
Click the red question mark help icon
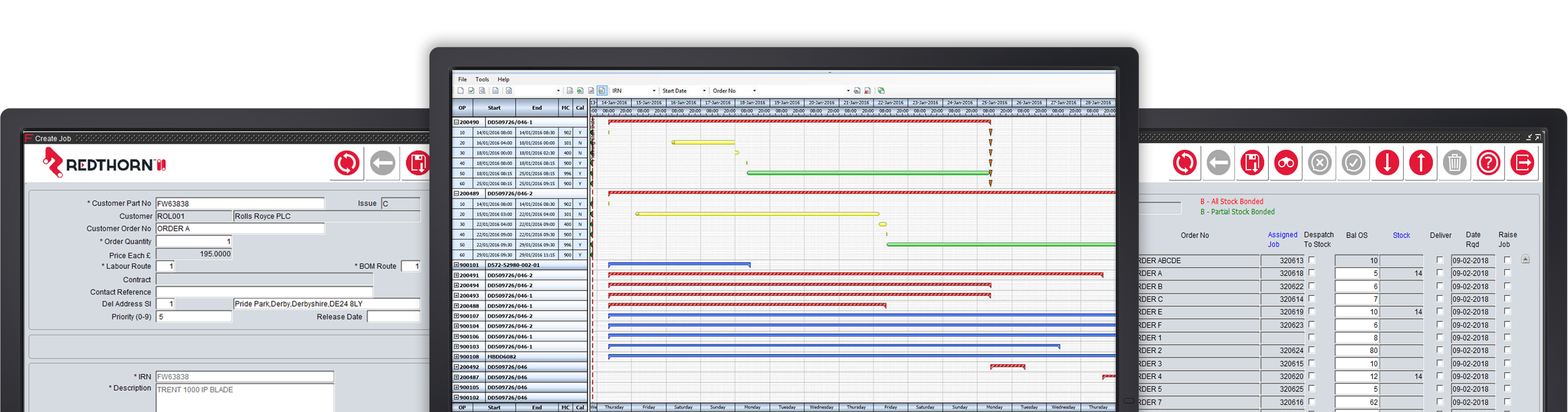(1488, 163)
